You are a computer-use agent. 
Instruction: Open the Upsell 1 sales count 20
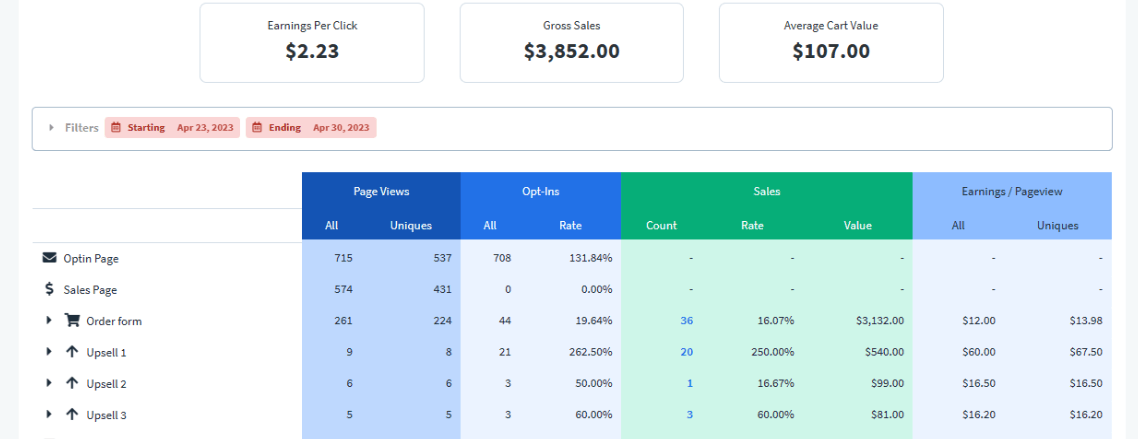(686, 352)
